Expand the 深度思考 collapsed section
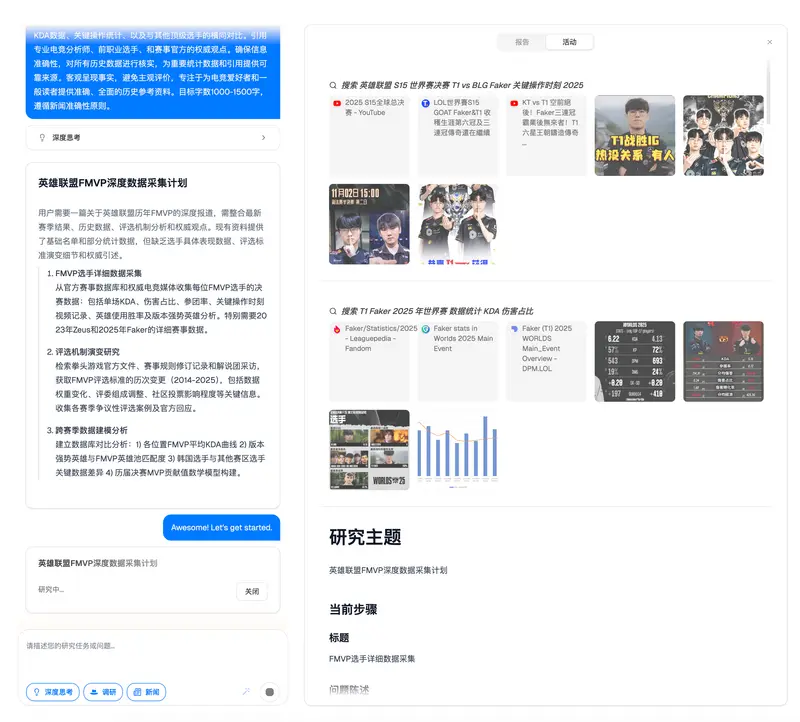The width and height of the screenshot is (800, 722). [152, 138]
